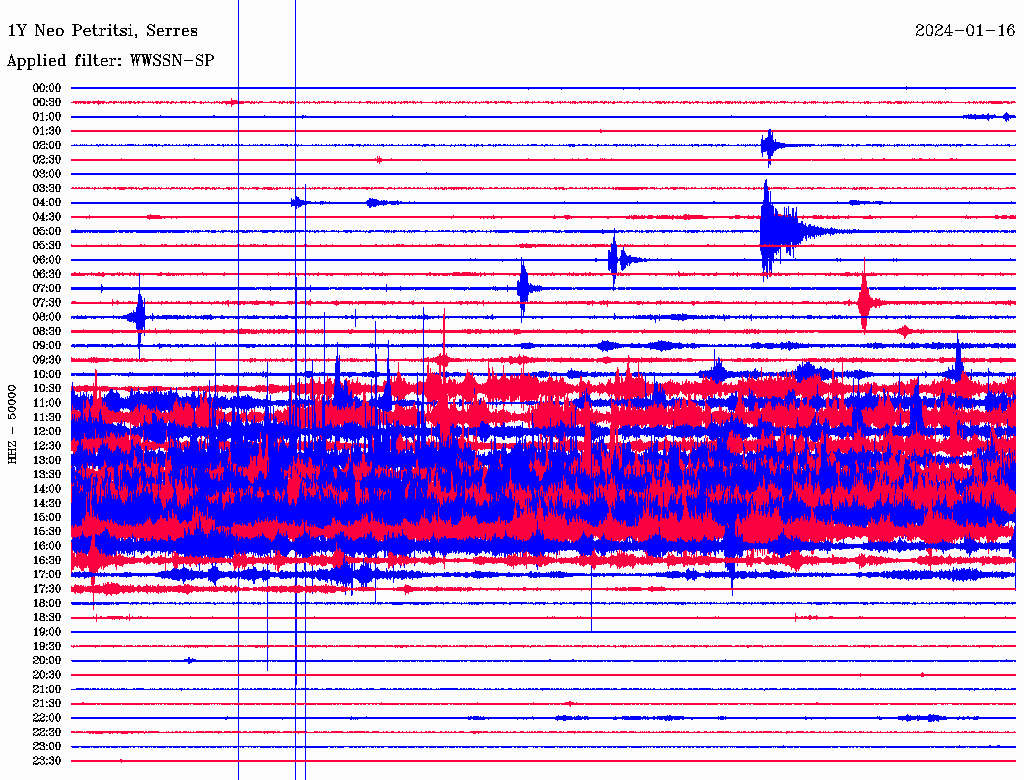Select the 14:30 time label
Viewport: 1024px width, 780px height.
pos(47,503)
